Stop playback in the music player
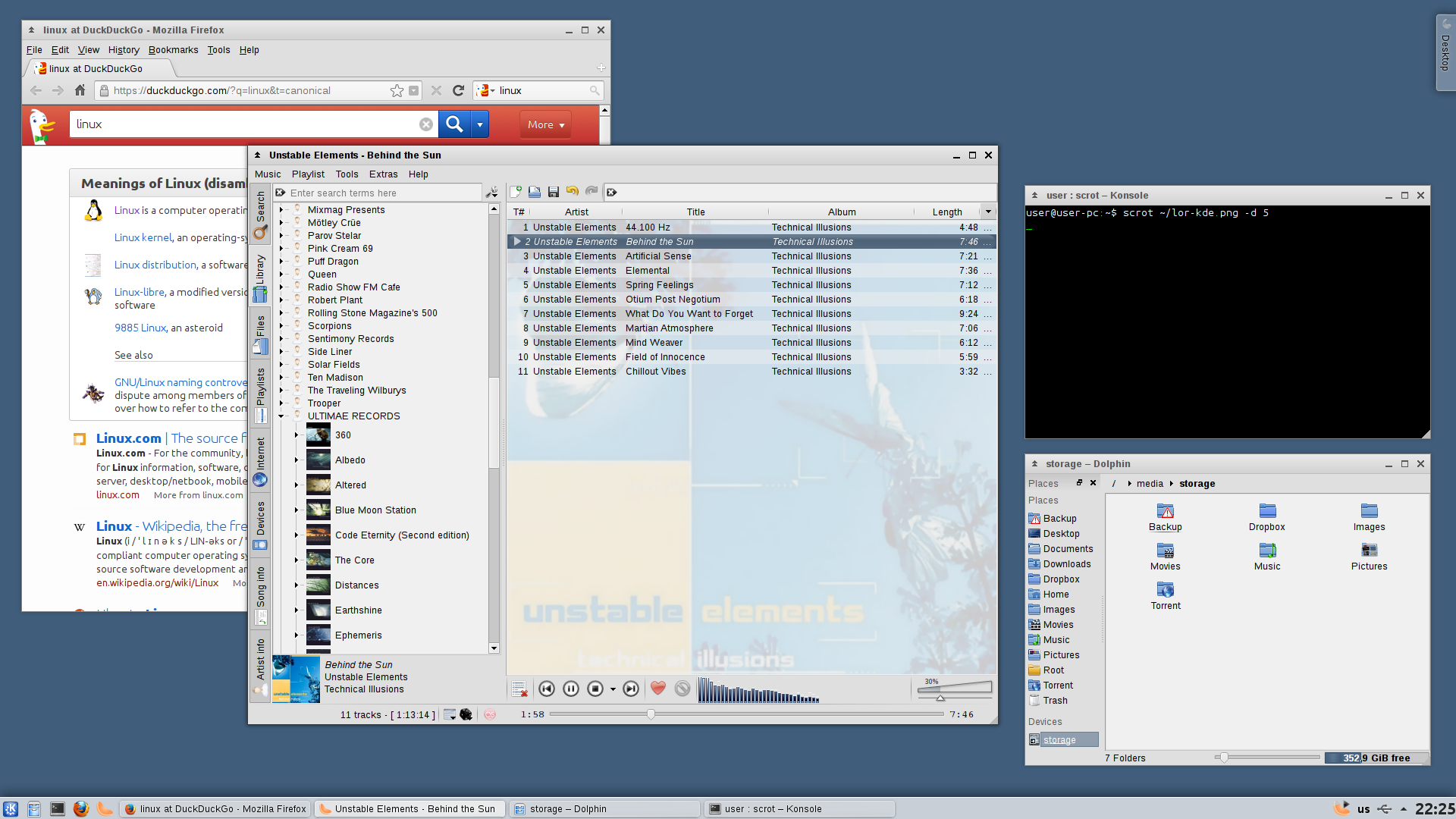 [x=595, y=689]
